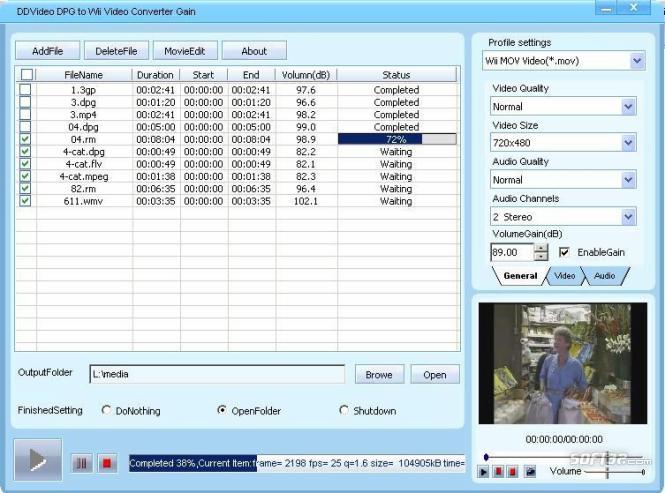Screen dimensions: 665x493
Task: Open the Profile settings format dropdown
Action: click(637, 61)
